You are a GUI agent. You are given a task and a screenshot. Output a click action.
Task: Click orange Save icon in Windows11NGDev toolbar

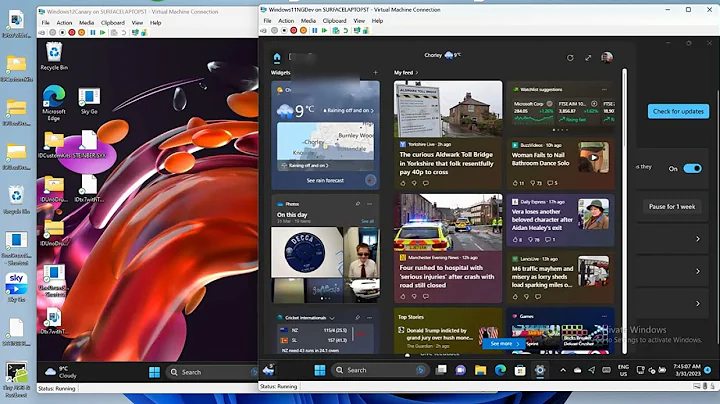click(304, 31)
